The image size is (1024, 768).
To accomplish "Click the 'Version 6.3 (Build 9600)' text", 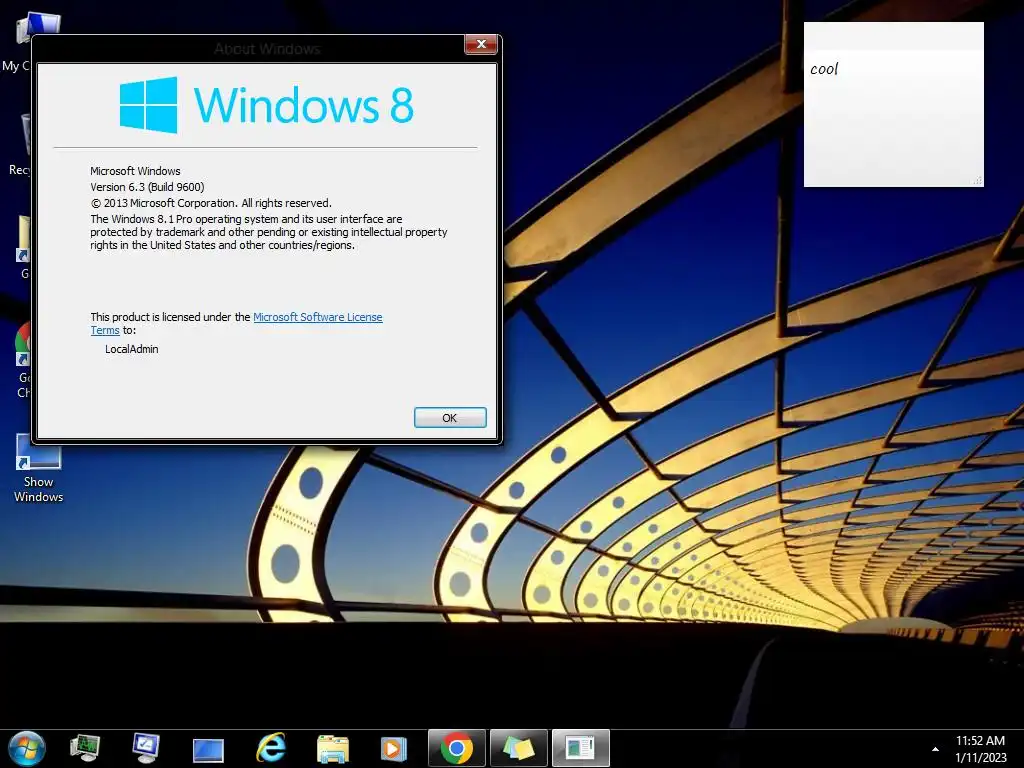I will point(147,187).
